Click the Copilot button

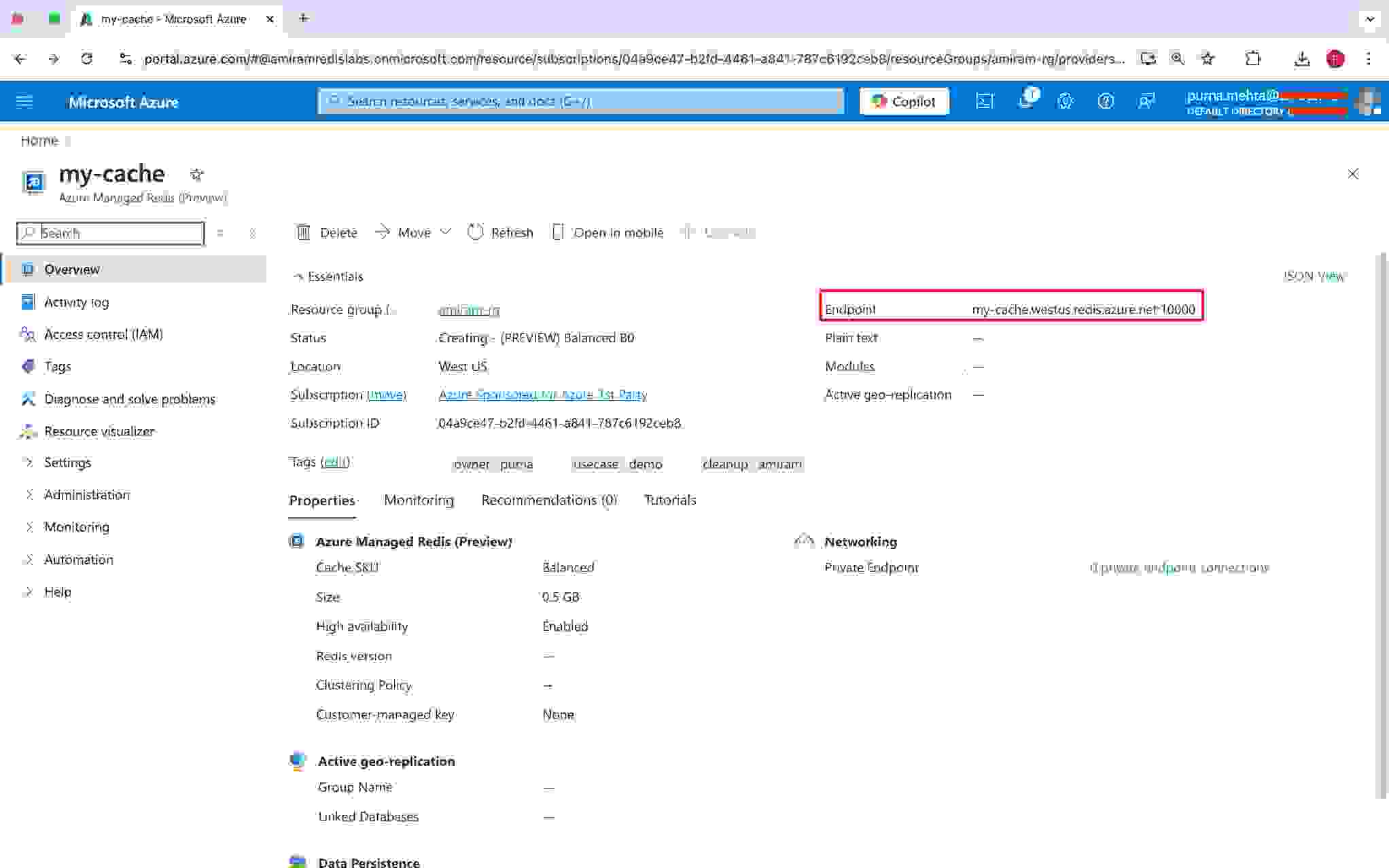(x=904, y=101)
